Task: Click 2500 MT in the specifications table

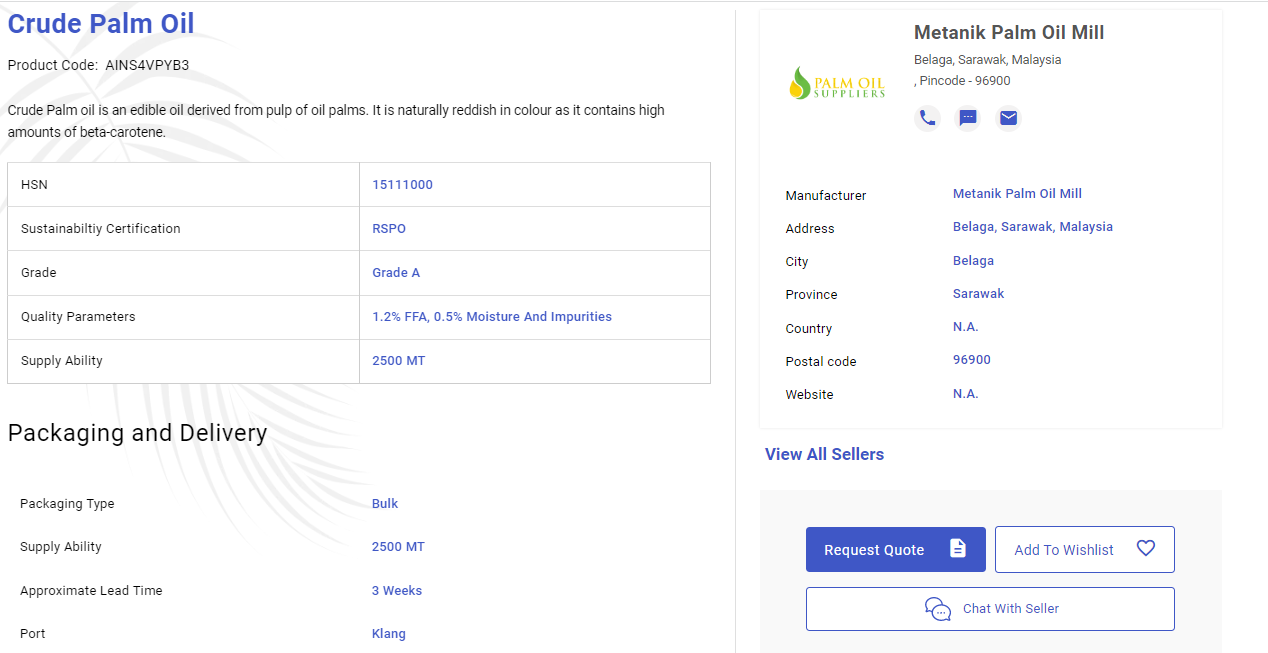Action: click(x=398, y=361)
